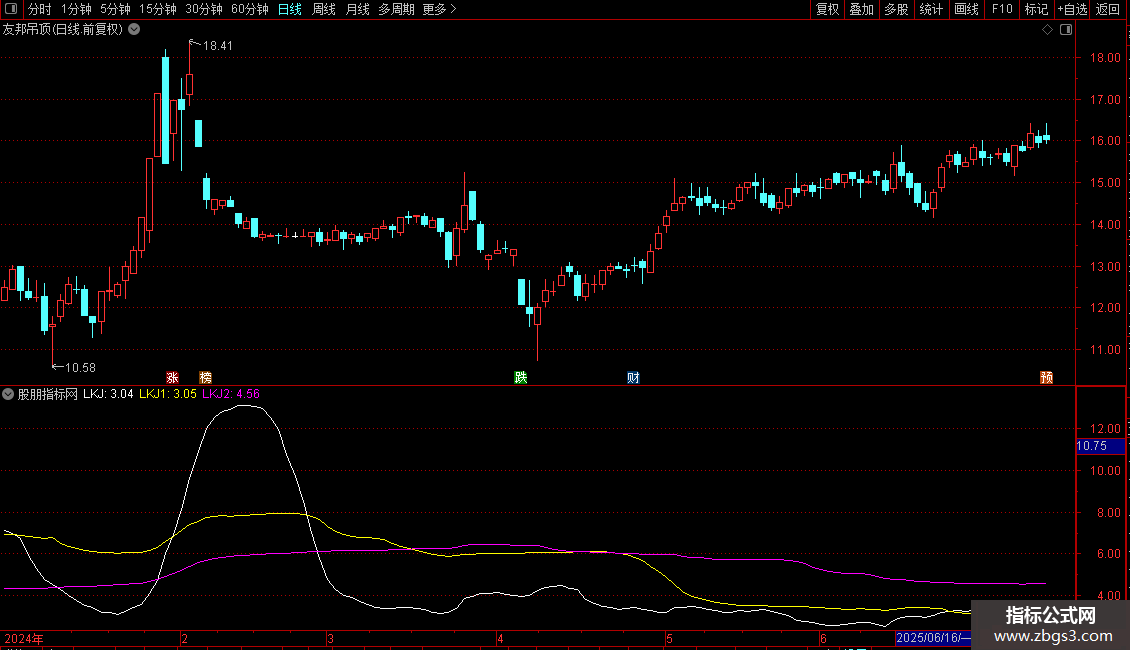Click the 10.75 value label on indicator axis
This screenshot has height=650, width=1130.
pyautogui.click(x=1091, y=446)
